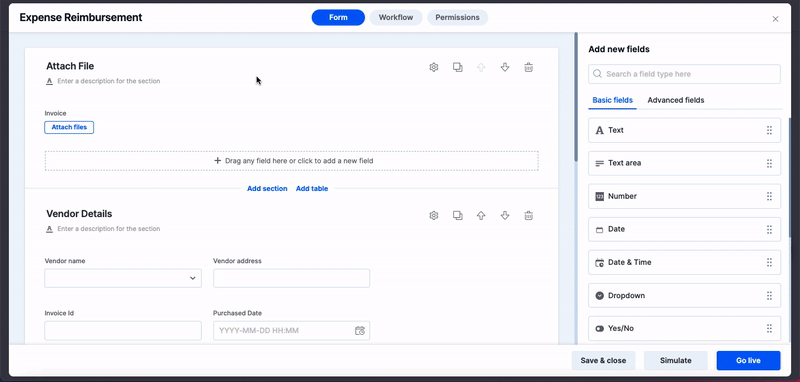The width and height of the screenshot is (800, 382).
Task: Click the Date & Time field icon
Action: point(599,263)
